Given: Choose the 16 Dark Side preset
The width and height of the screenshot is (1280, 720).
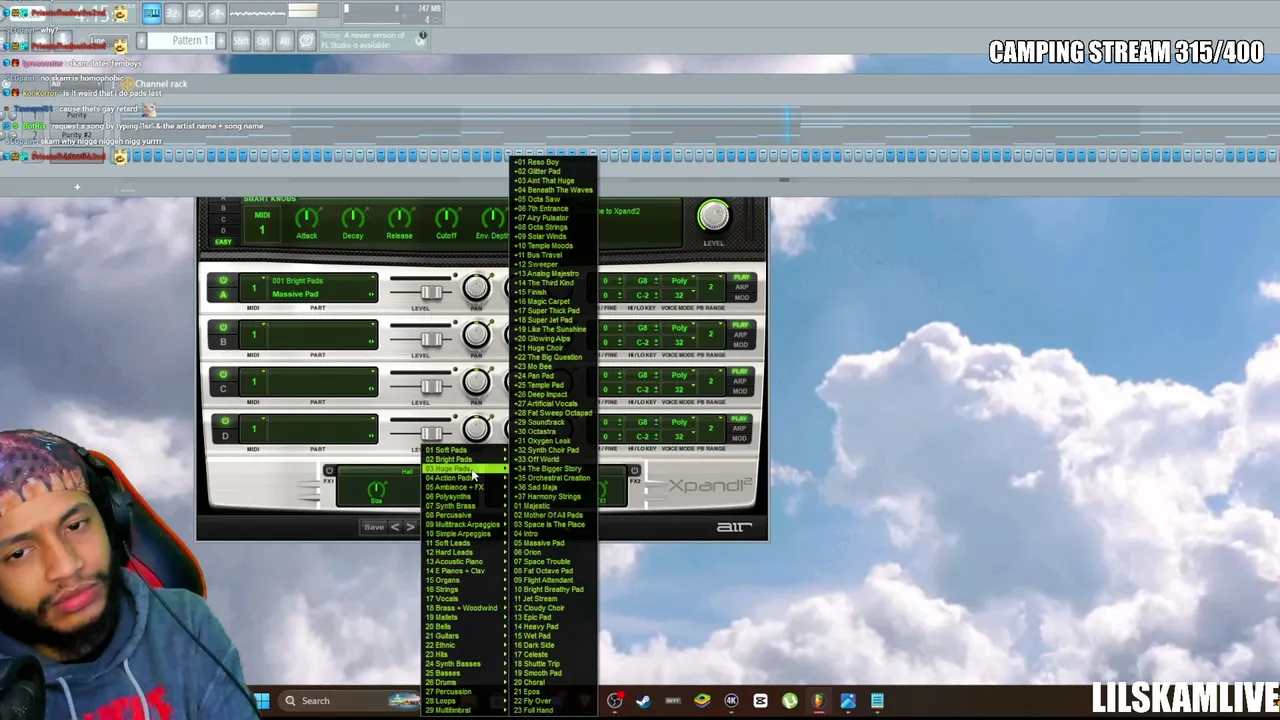Looking at the screenshot, I should point(553,645).
